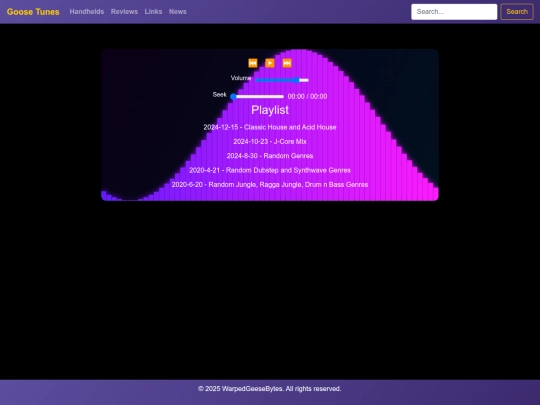Click the Playlist heading
Screen dimensions: 540x405
point(270,110)
